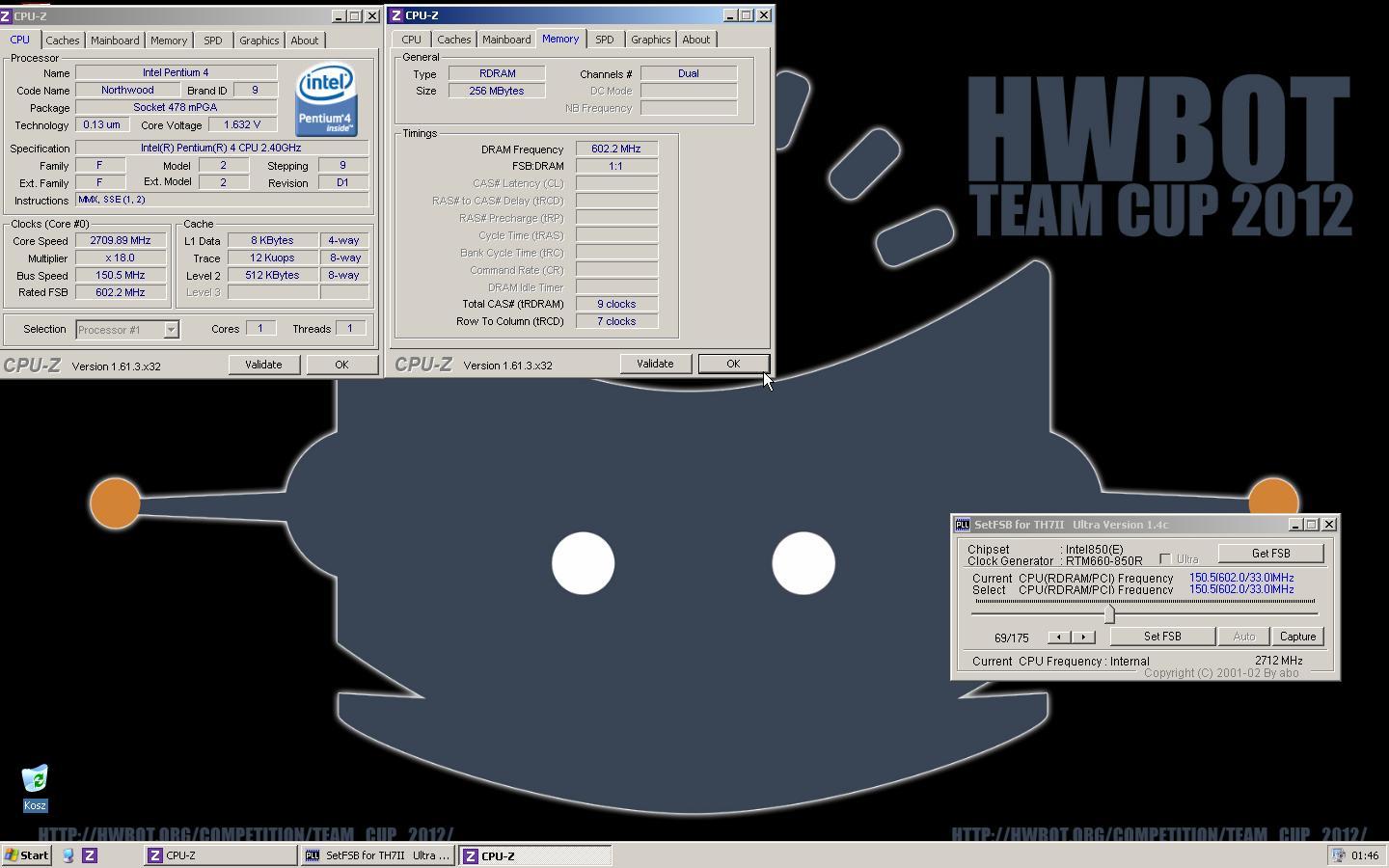Viewport: 1389px width, 868px height.
Task: Switch to CPU tab in right CPU-Z
Action: [x=411, y=40]
